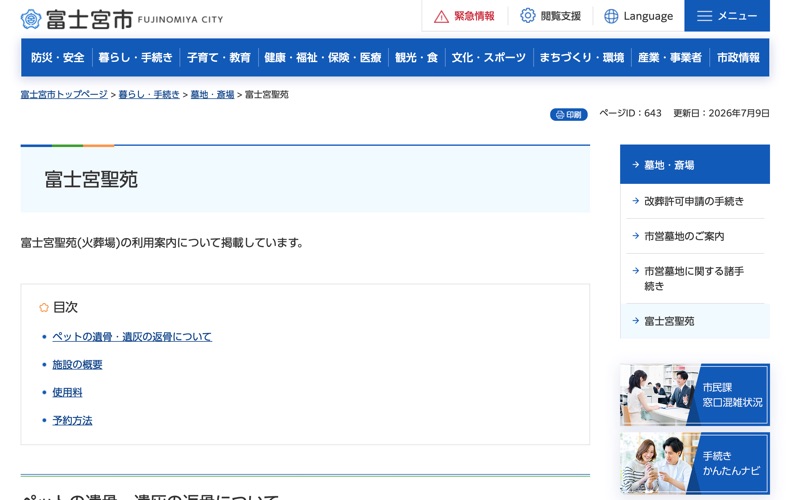
Task: Go to 暮らし・手続き breadcrumb link
Action: 149,94
